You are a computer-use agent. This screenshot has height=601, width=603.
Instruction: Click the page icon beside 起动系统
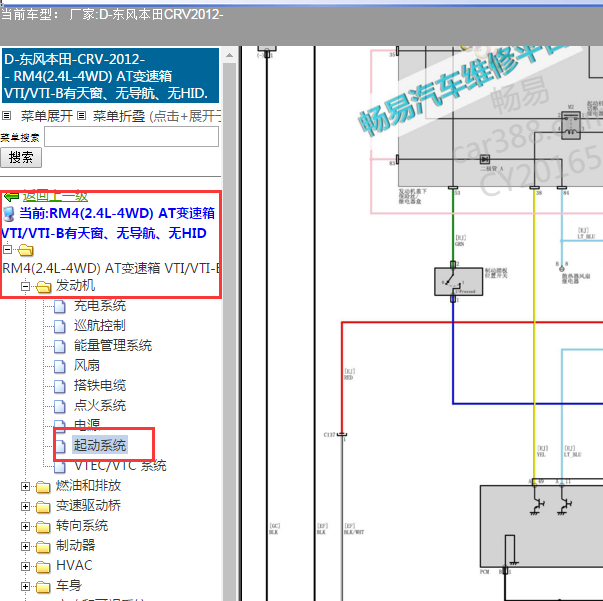point(60,446)
